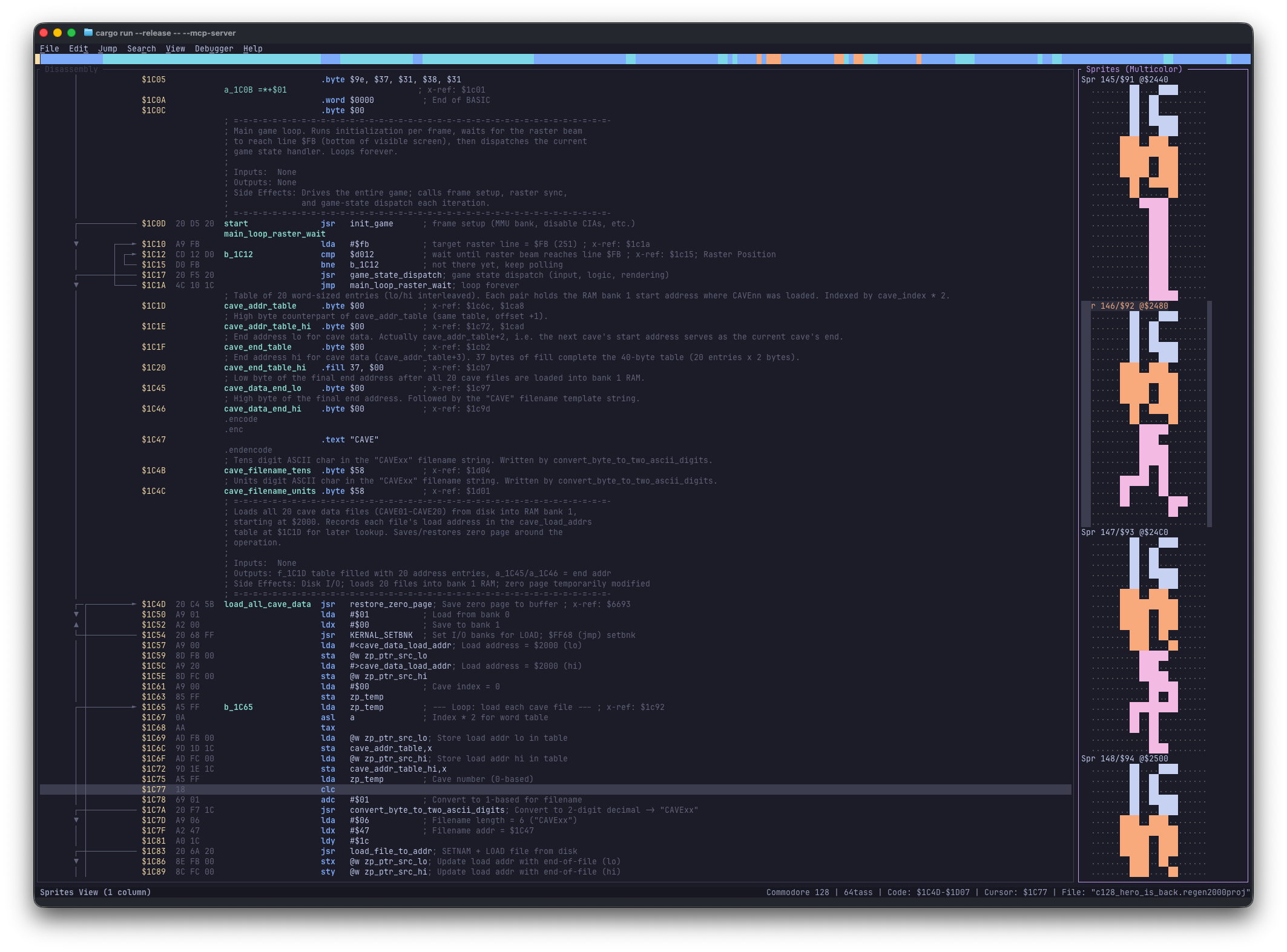Viewport: 1287px width, 952px height.
Task: Click jump arrow marker at $1C7D
Action: [x=76, y=820]
